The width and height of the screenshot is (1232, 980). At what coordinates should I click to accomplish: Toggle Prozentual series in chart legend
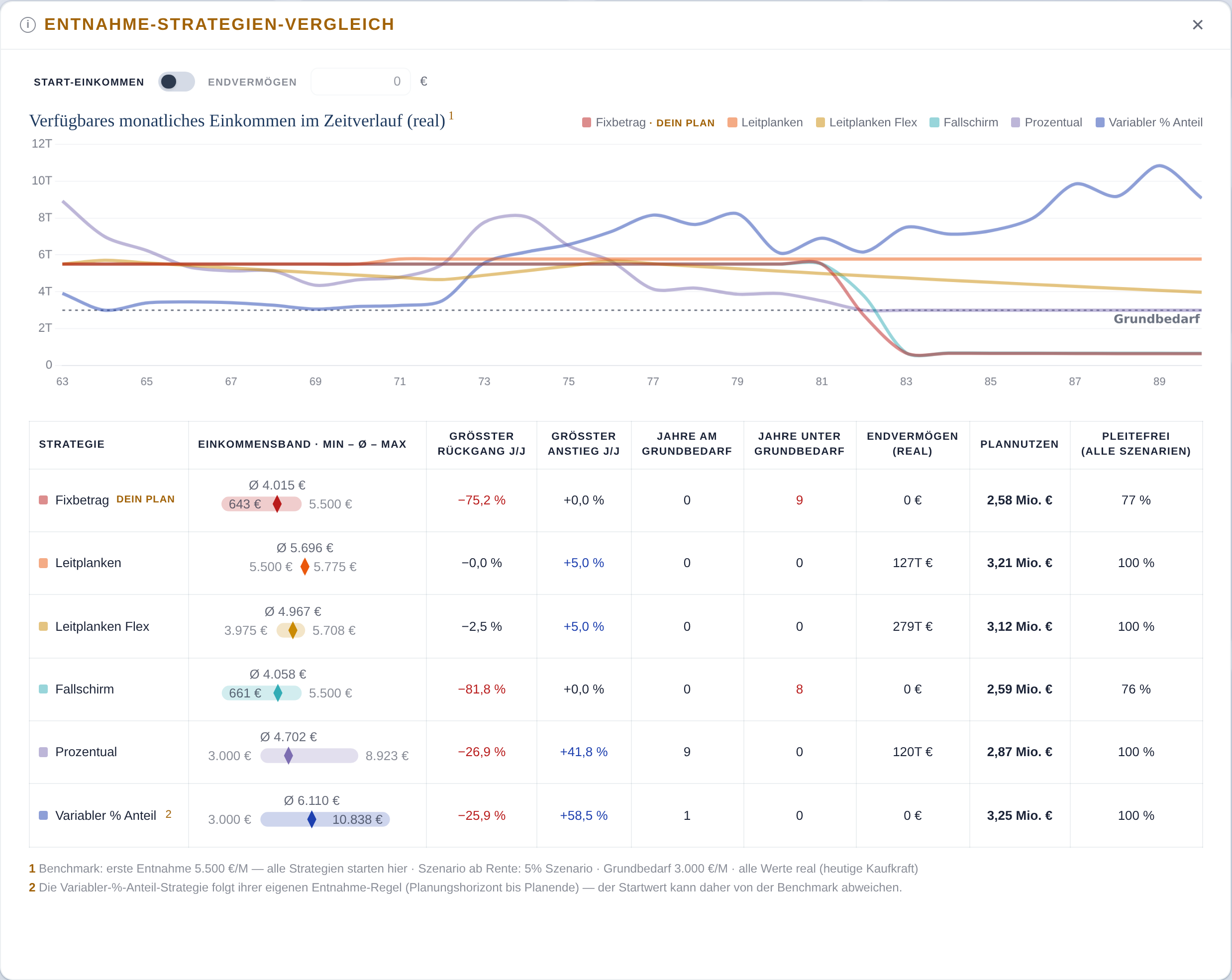pos(1047,122)
